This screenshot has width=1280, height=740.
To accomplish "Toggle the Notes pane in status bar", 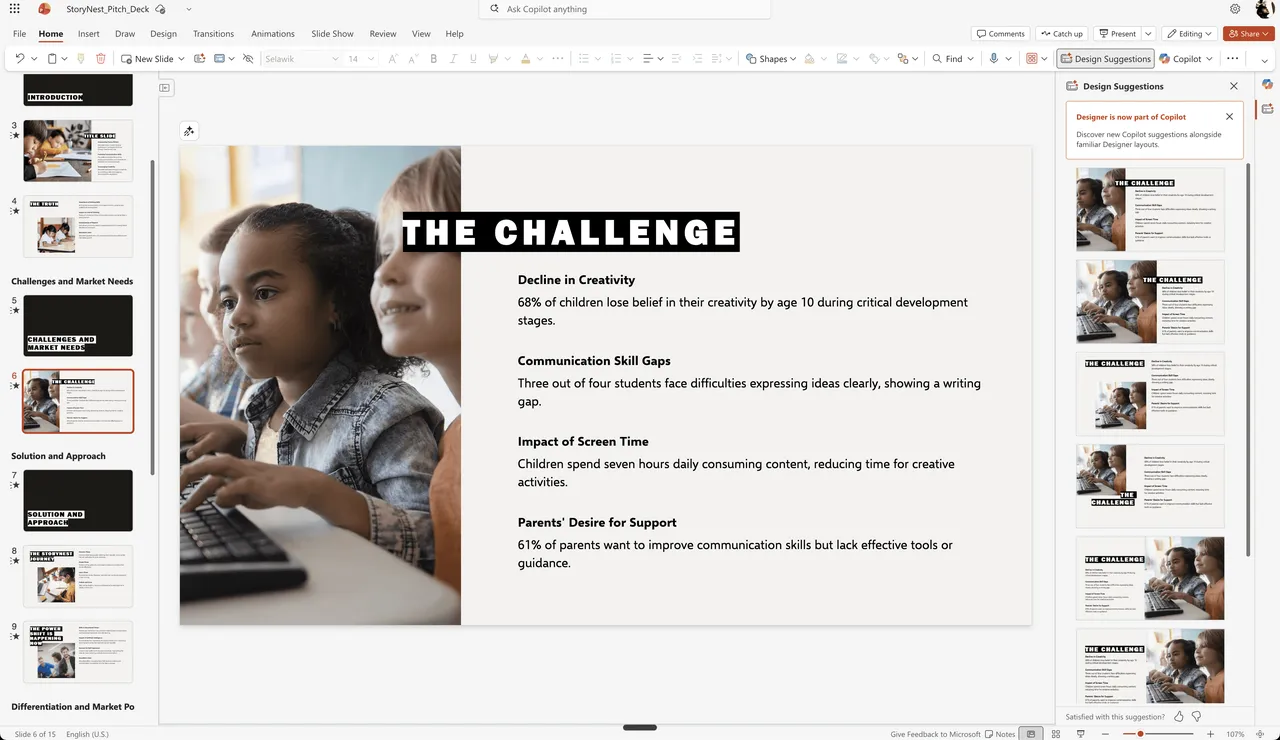I will (1000, 734).
